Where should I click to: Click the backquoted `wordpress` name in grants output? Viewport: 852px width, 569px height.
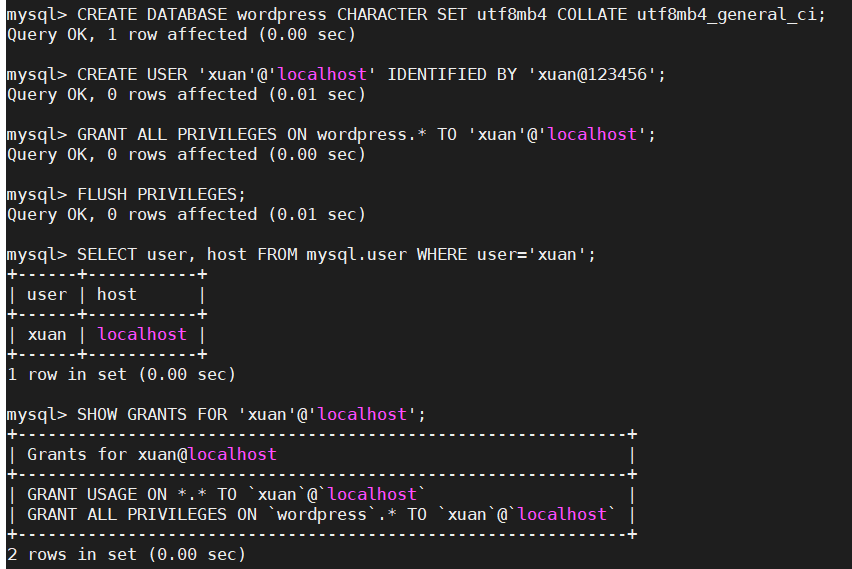tap(322, 514)
